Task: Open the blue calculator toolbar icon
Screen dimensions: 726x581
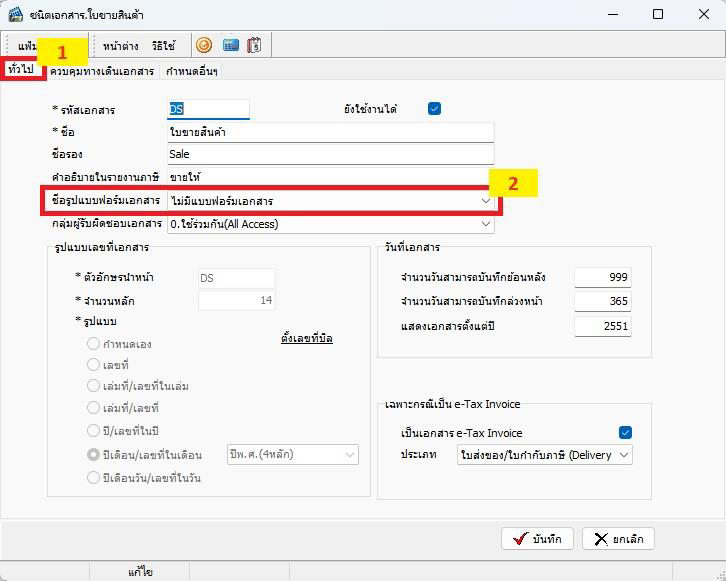Action: tap(230, 45)
